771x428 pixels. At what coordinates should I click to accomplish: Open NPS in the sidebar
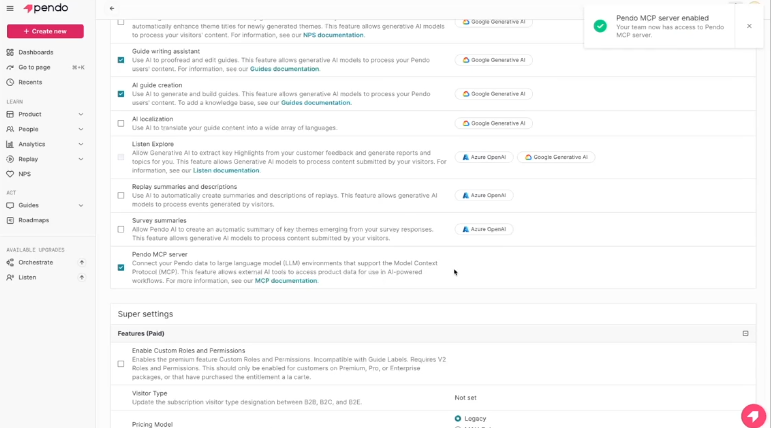(x=24, y=174)
